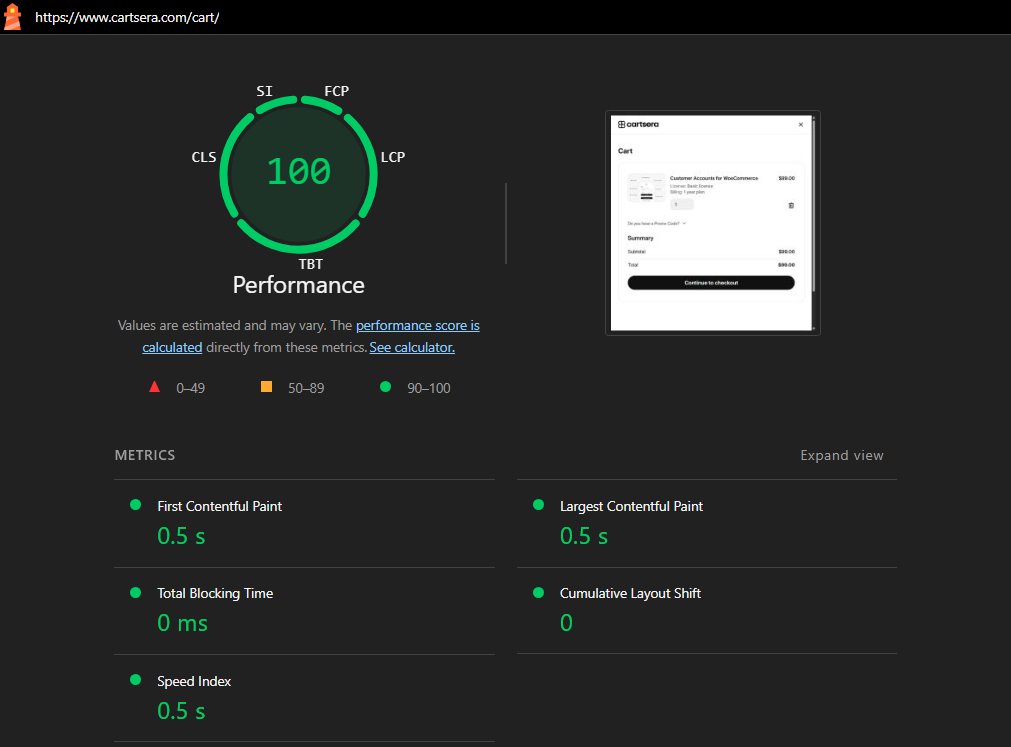Image resolution: width=1011 pixels, height=747 pixels.
Task: Open the See calculator link
Action: pos(412,347)
